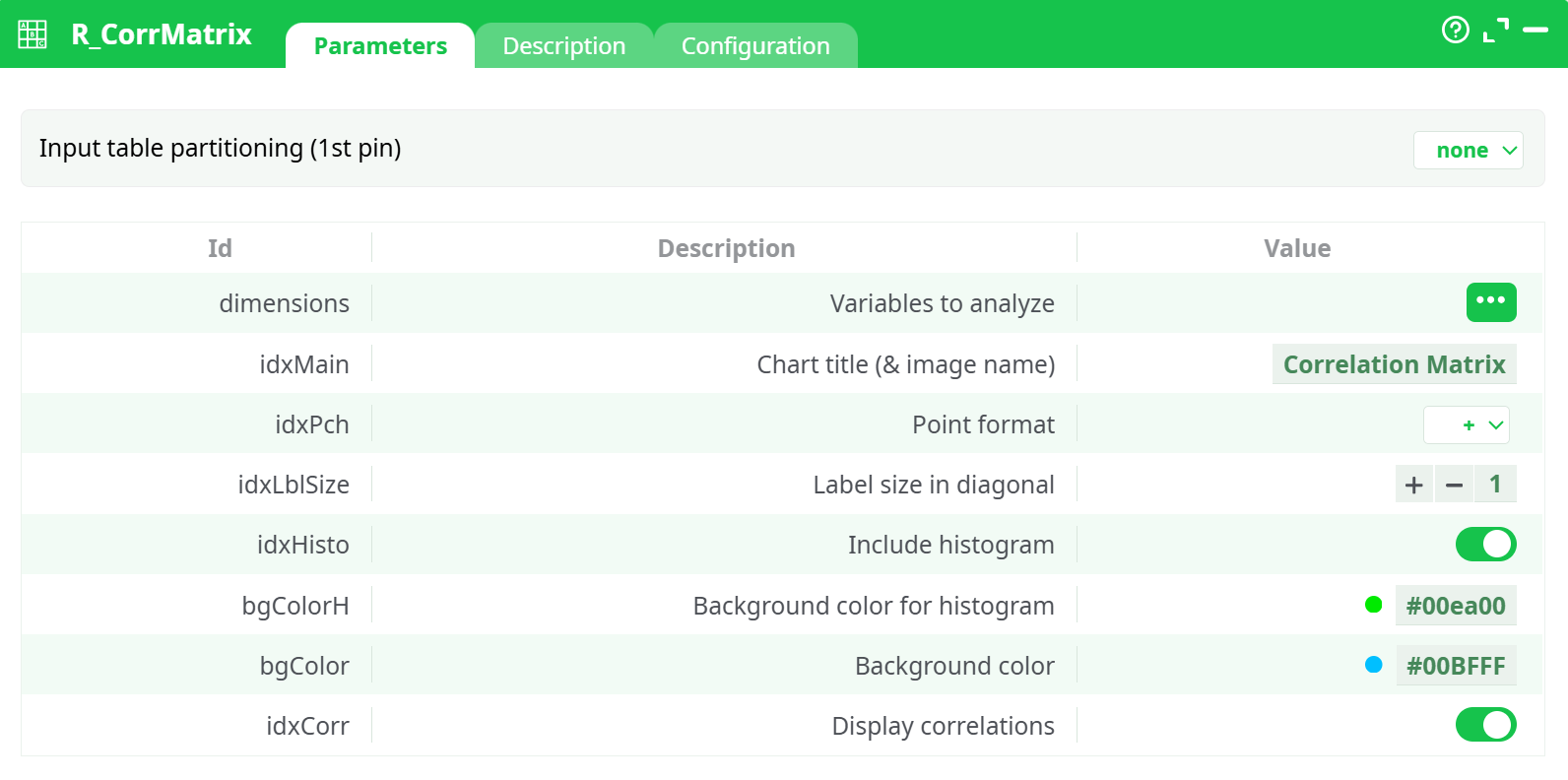Decrease Label size in diagonal with minus
Viewport: 1568px width, 780px height.
pyautogui.click(x=1454, y=485)
